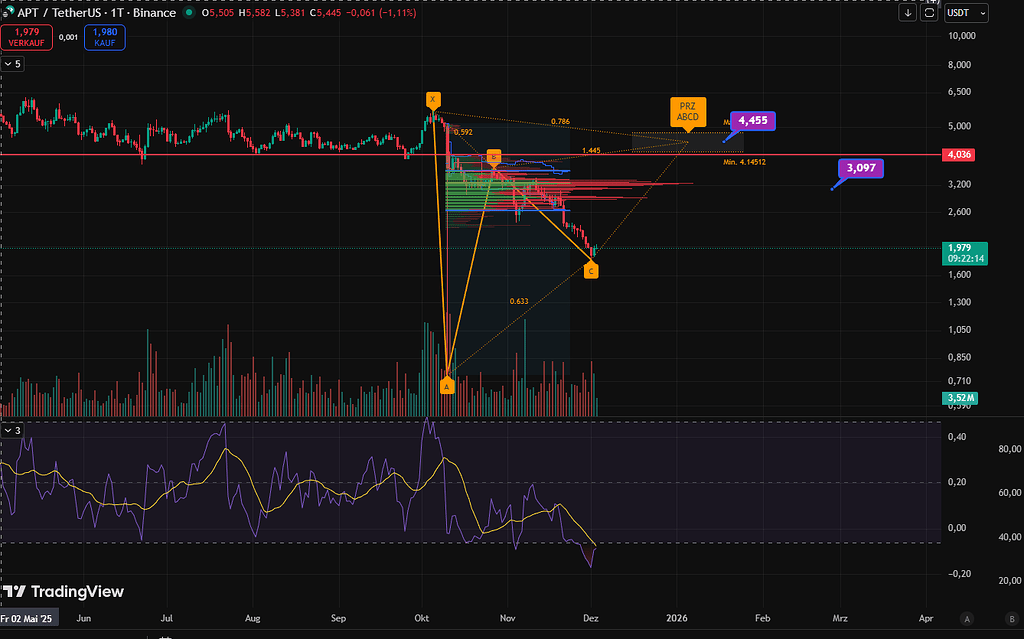Click the 2026 label on time axis

point(677,619)
